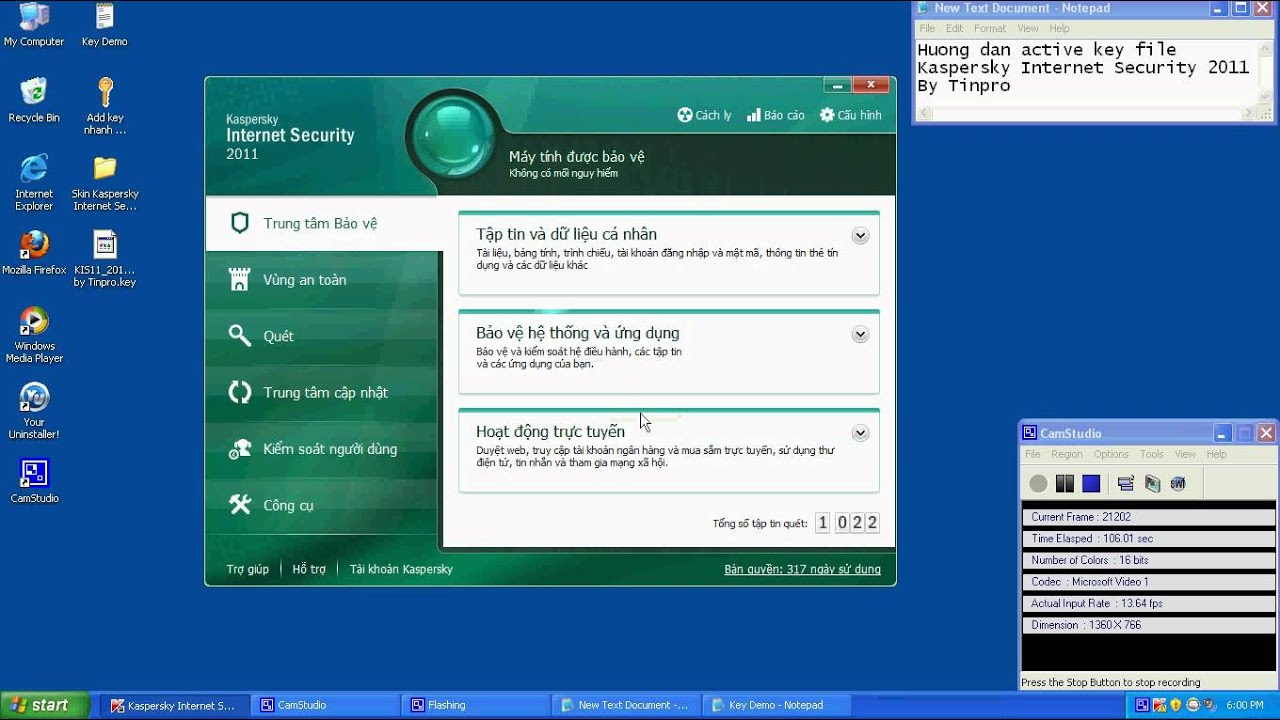Open Trung tâm cập nhật section
Image resolution: width=1280 pixels, height=720 pixels.
tap(321, 392)
